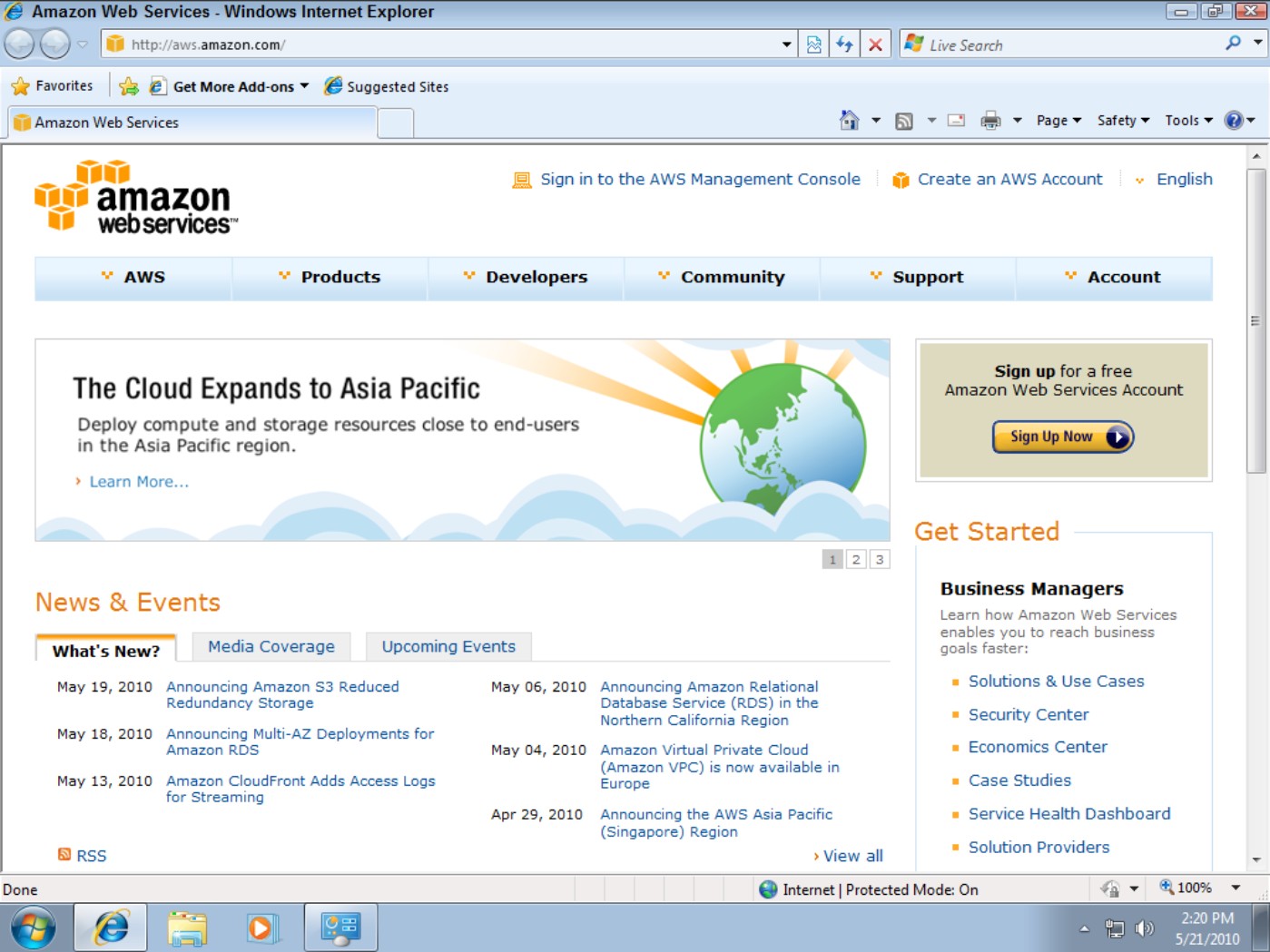Open Windows Media Player from taskbar
Screen dimensions: 1270x952
coord(261,928)
